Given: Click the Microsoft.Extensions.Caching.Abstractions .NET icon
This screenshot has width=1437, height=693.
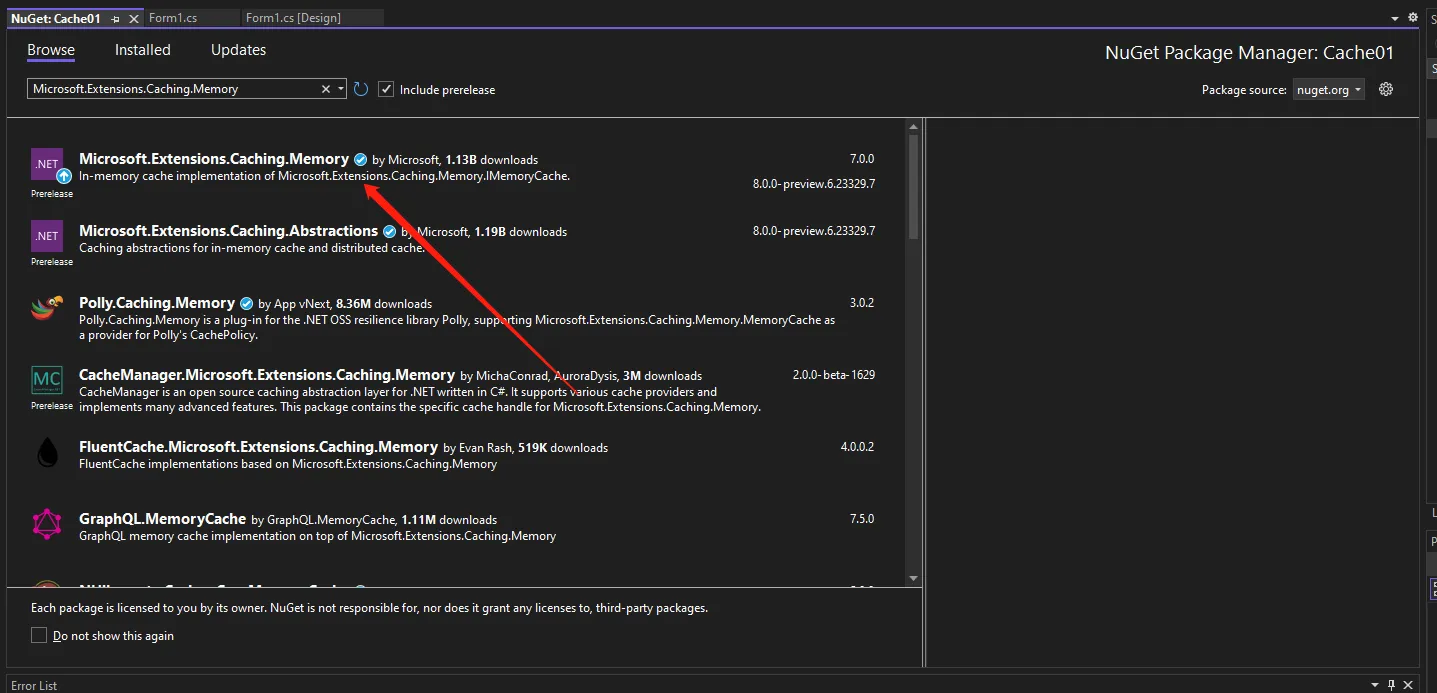Looking at the screenshot, I should (47, 236).
